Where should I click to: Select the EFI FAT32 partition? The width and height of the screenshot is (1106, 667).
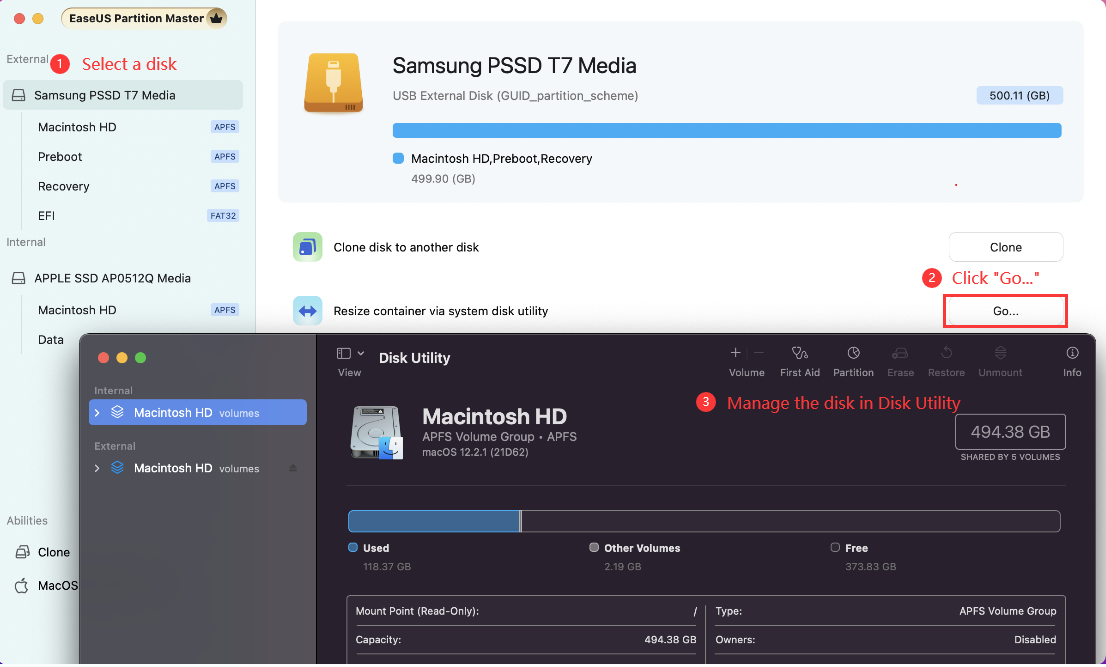pos(47,215)
